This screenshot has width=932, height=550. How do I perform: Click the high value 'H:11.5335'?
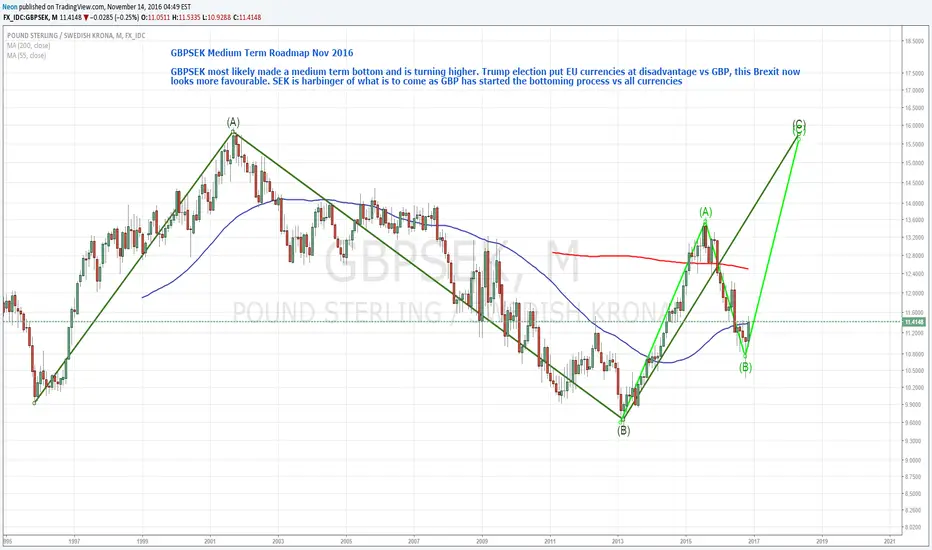click(187, 17)
